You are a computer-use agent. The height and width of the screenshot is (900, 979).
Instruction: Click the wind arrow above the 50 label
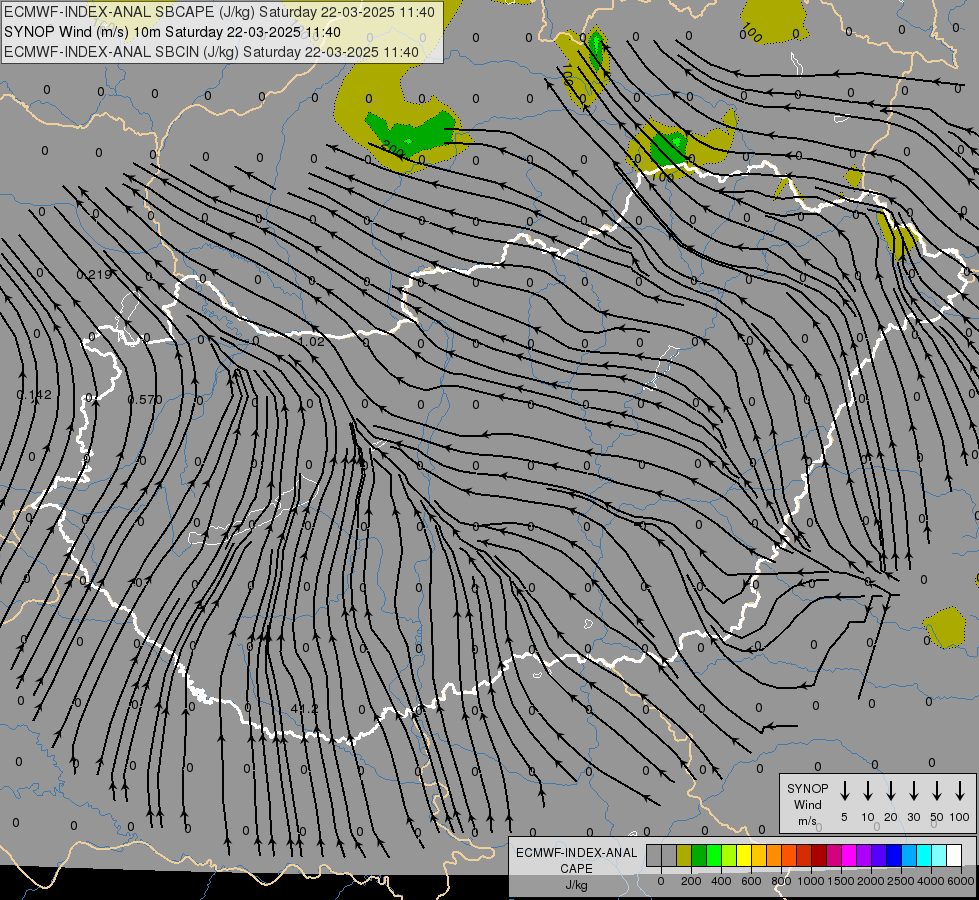937,791
